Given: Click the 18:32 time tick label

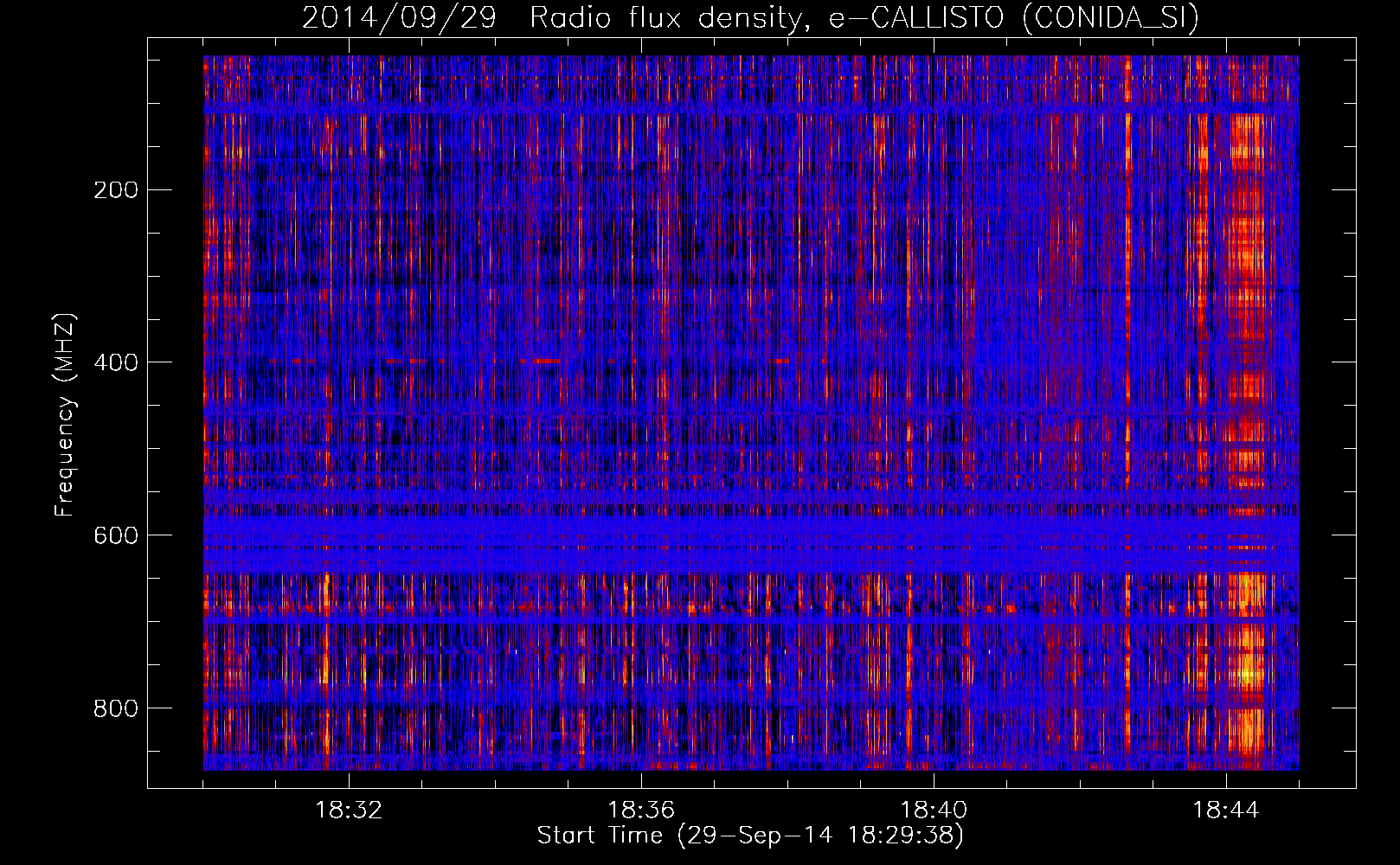Looking at the screenshot, I should point(349,811).
